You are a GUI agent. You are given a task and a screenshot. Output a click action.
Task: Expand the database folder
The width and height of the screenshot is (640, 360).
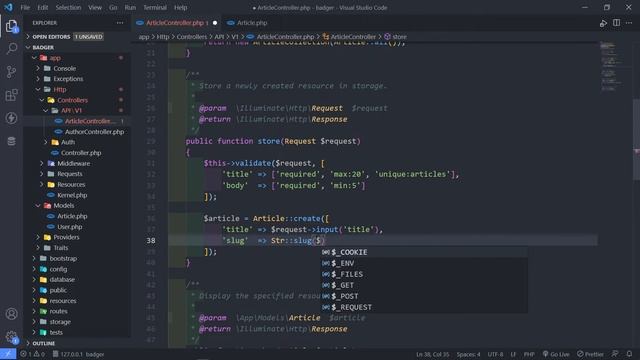tap(77, 280)
